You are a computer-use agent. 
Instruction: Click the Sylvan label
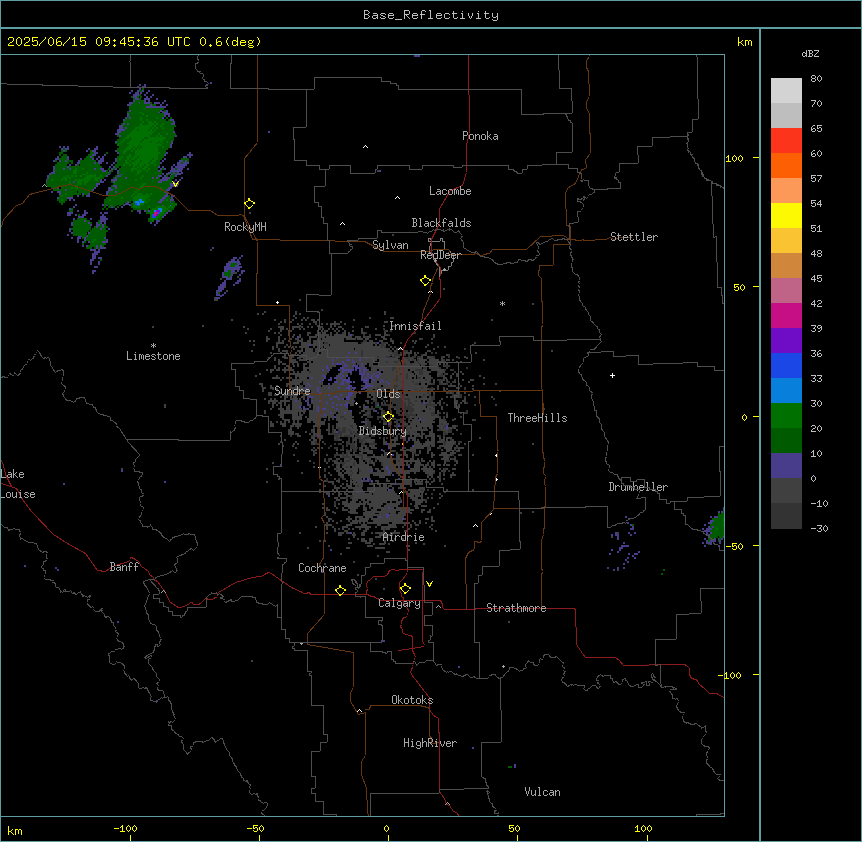point(390,245)
